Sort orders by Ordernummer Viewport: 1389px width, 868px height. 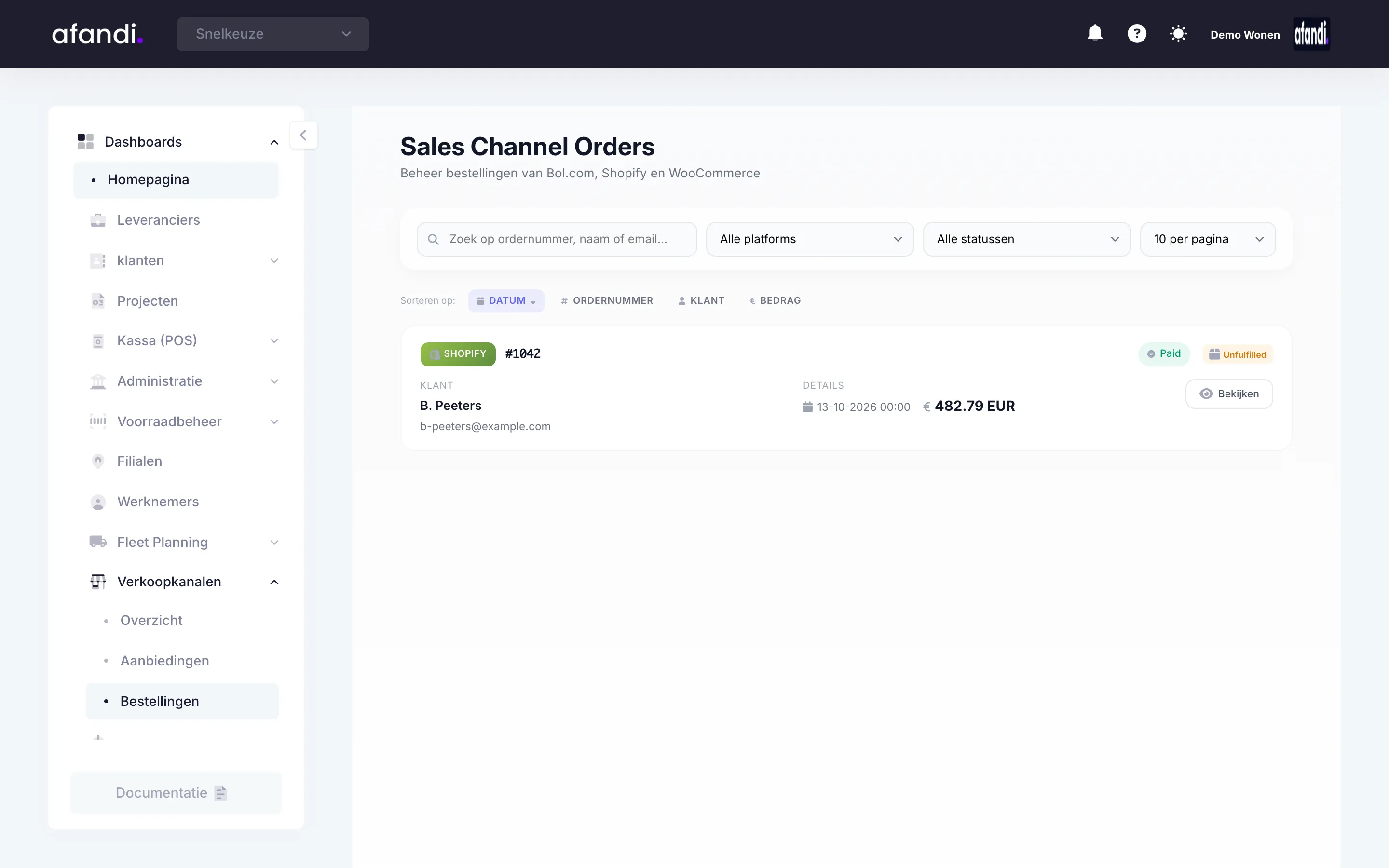pyautogui.click(x=607, y=301)
